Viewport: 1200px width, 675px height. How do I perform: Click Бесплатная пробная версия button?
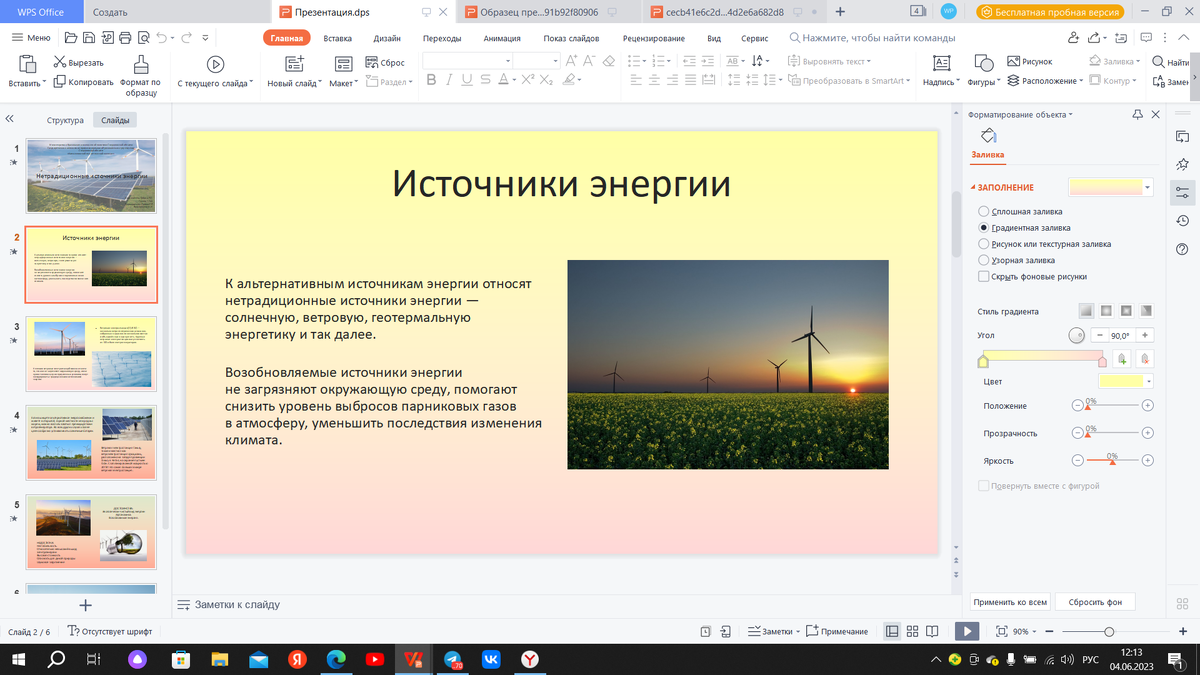click(1051, 12)
